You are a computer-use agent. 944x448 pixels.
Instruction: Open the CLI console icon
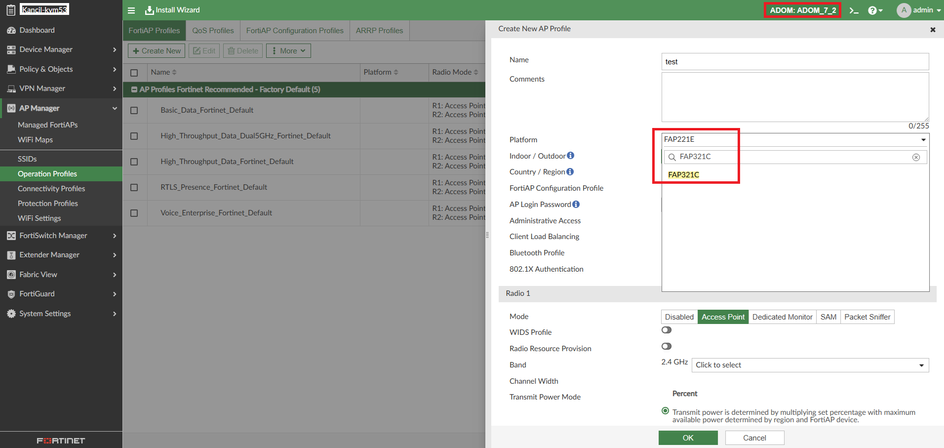(853, 10)
